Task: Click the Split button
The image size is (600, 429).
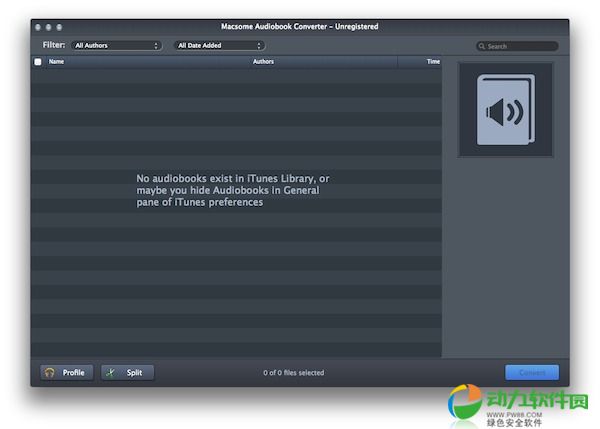Action: [128, 373]
